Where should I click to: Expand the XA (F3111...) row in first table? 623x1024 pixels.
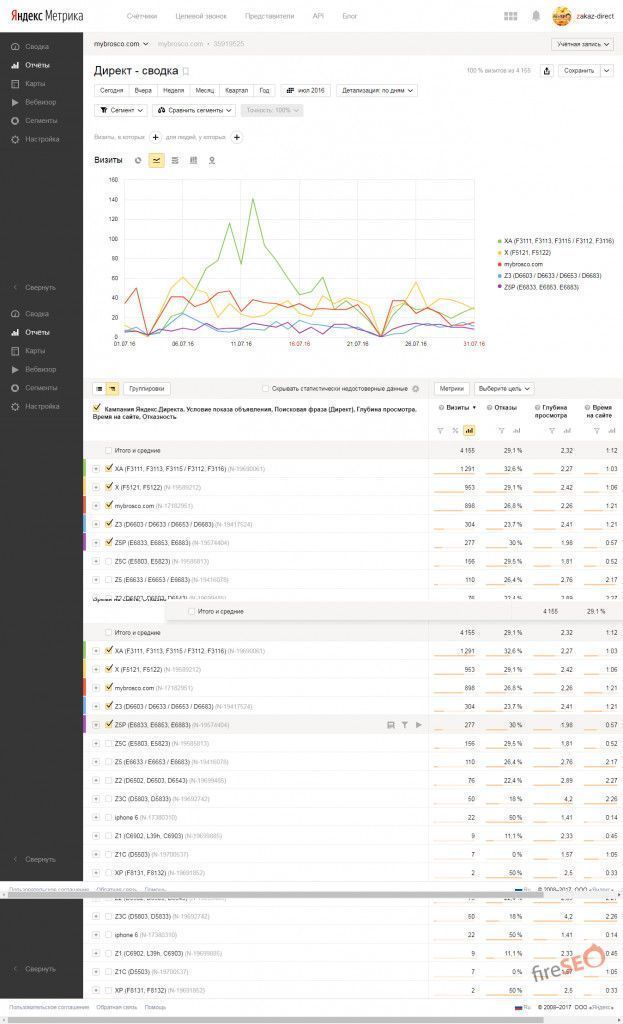[x=96, y=468]
